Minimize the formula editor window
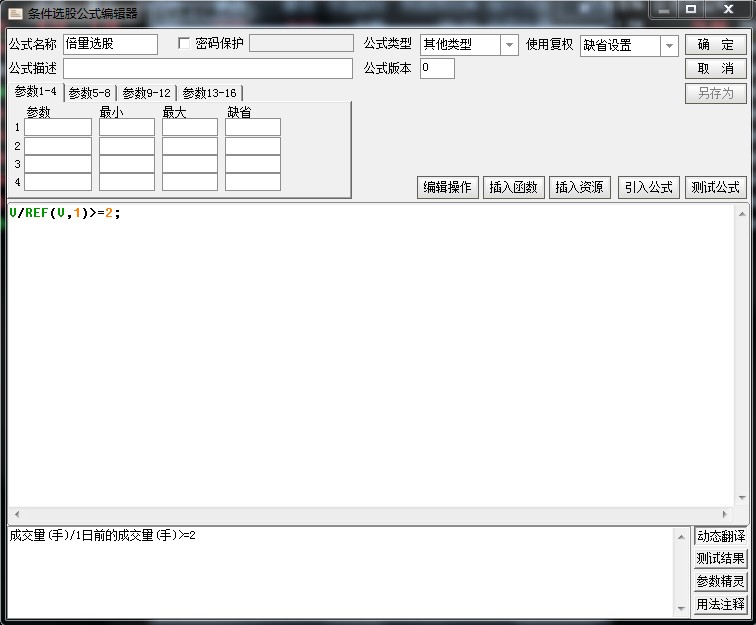The height and width of the screenshot is (625, 756). (664, 10)
